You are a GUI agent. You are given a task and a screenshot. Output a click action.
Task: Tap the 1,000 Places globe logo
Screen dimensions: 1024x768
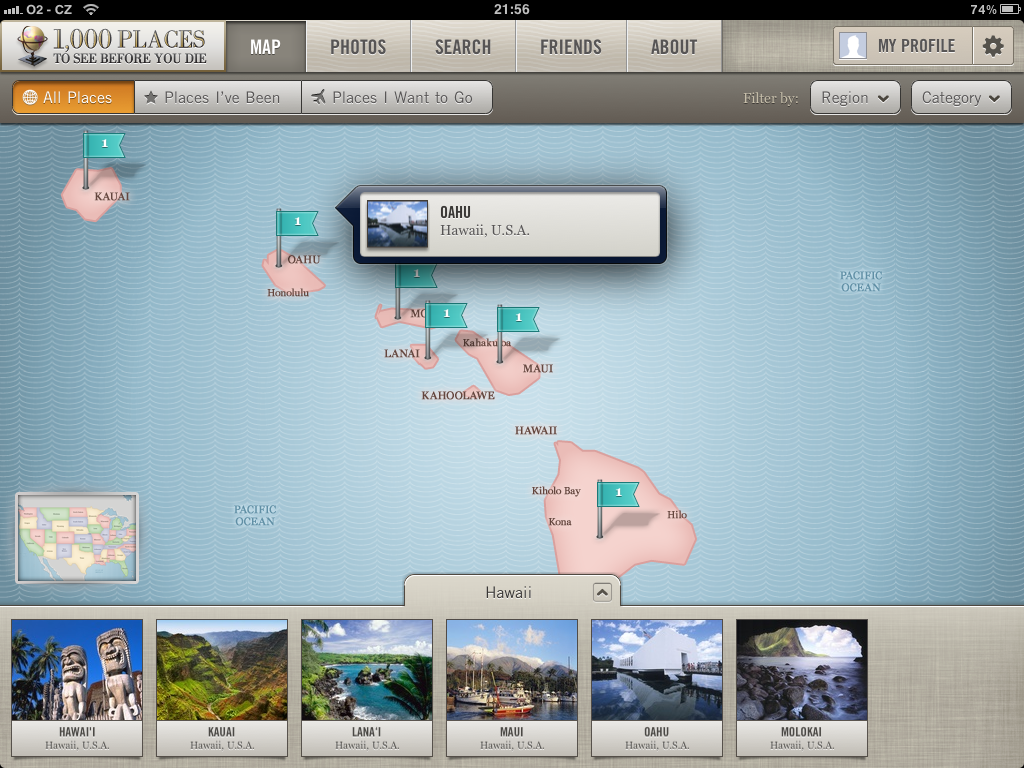31,46
